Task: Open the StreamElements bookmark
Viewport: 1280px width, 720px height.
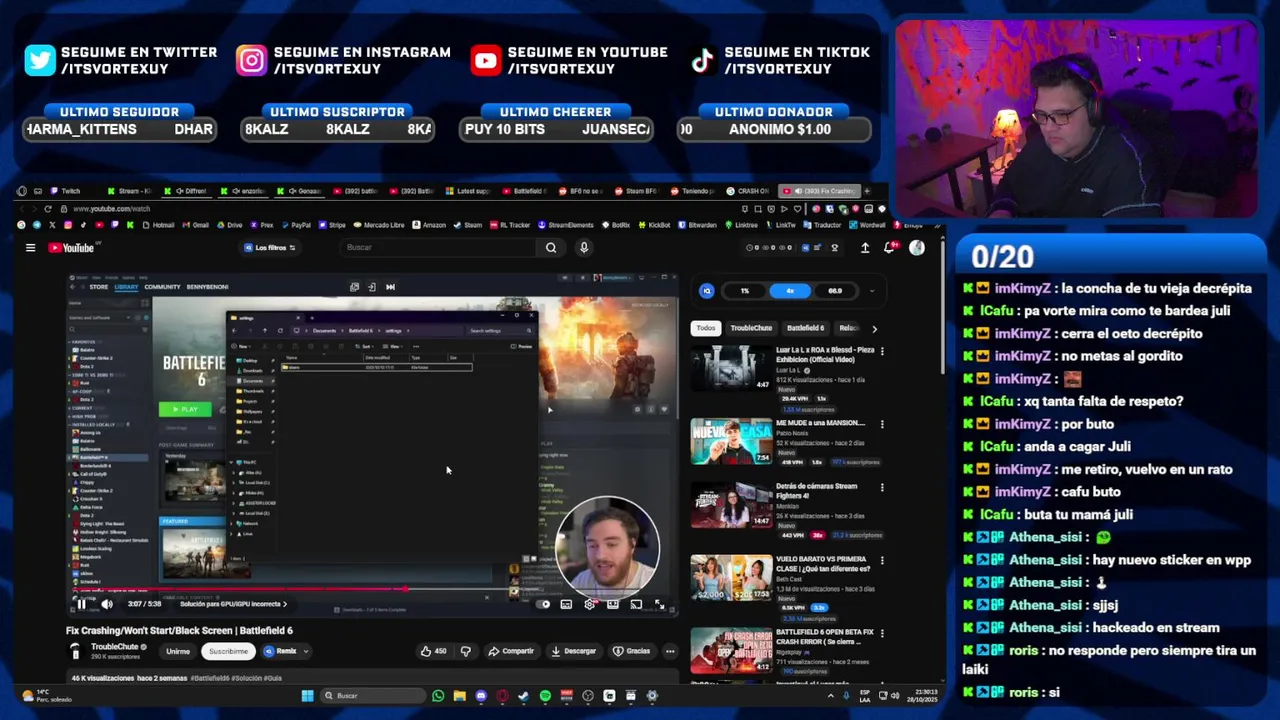Action: (566, 225)
